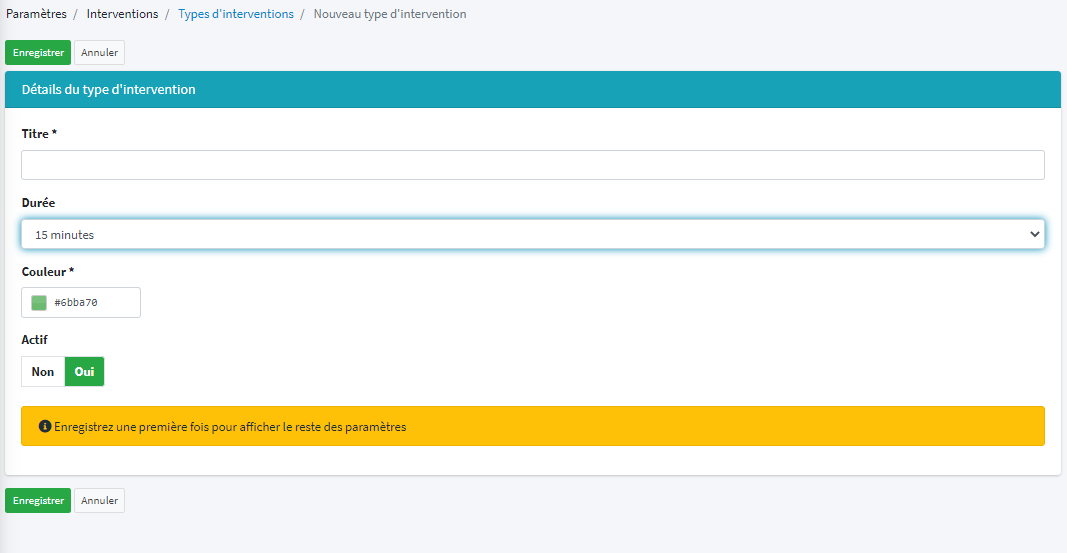Click the info icon in the yellow alert
Viewport: 1067px width, 553px height.
coord(45,426)
